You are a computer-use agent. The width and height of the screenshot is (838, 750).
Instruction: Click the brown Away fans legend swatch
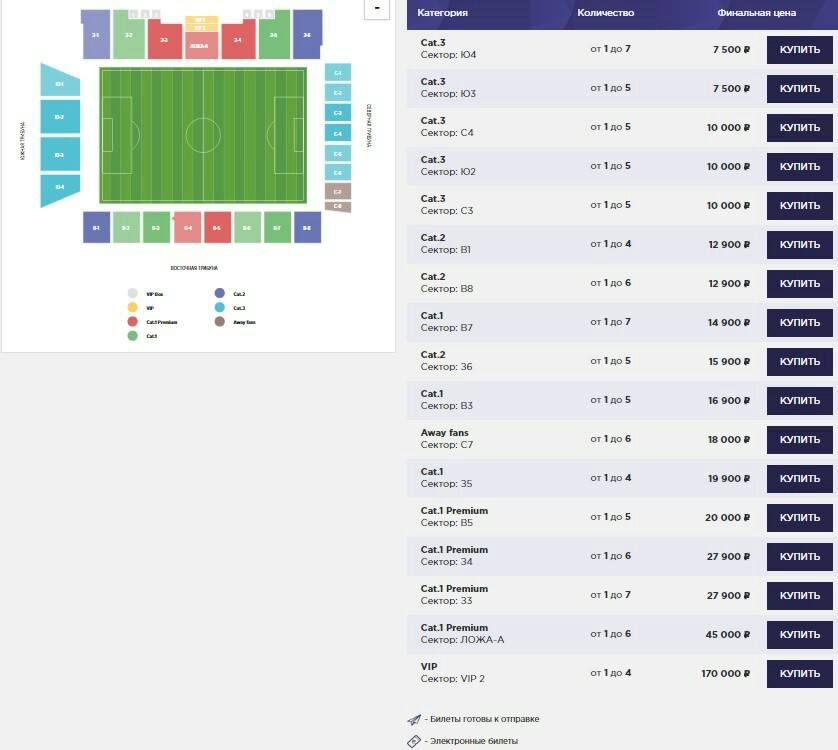pos(219,322)
